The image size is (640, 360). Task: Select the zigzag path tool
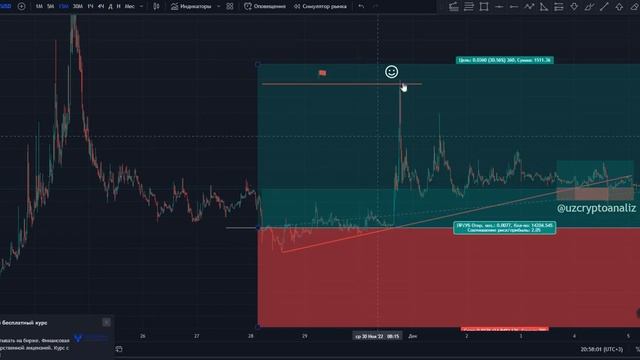pos(529,7)
